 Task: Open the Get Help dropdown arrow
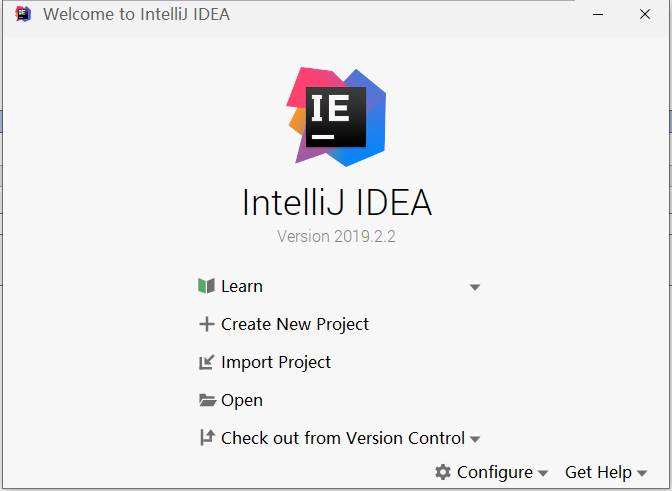tap(641, 473)
